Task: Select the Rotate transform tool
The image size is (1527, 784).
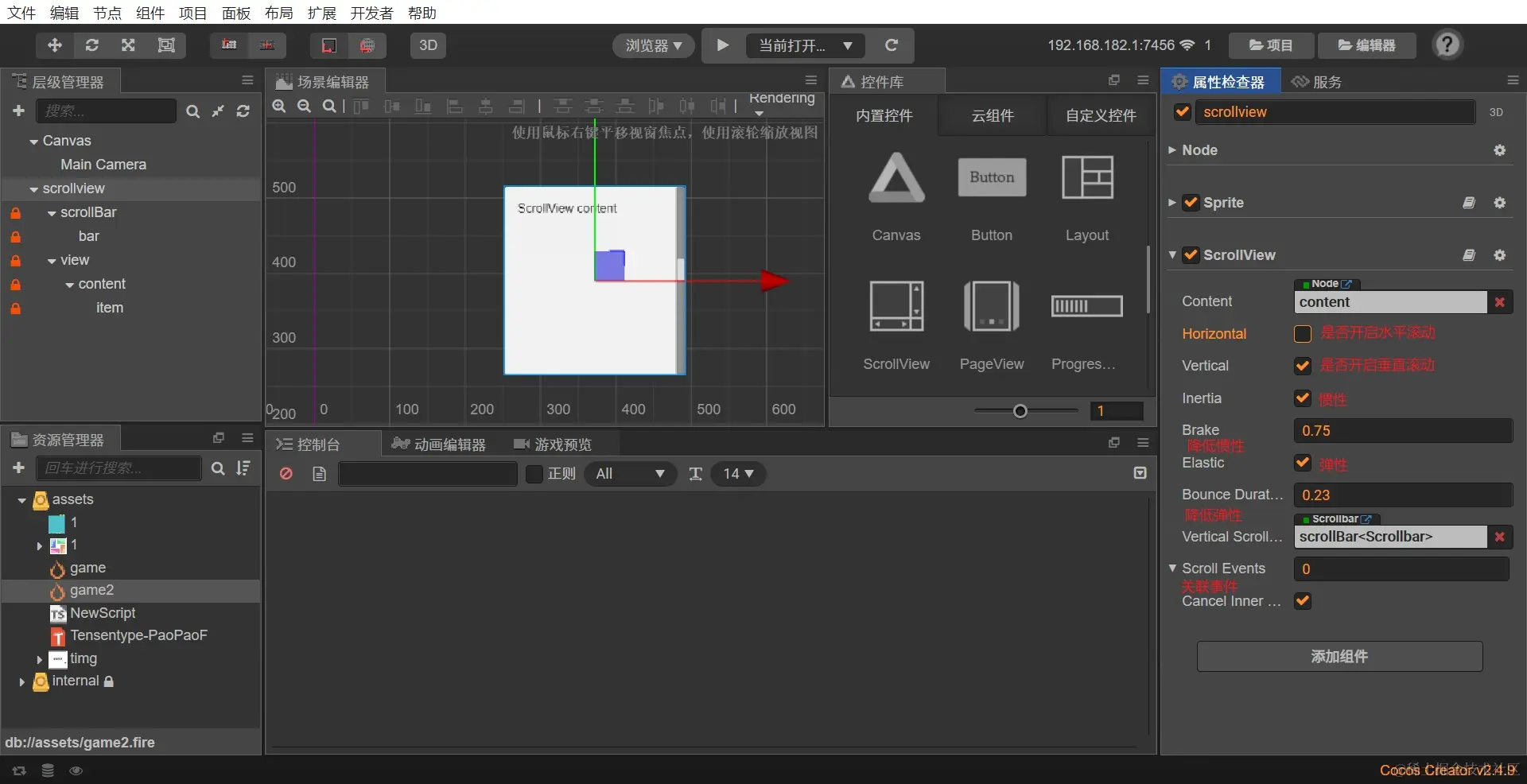Action: coord(92,45)
